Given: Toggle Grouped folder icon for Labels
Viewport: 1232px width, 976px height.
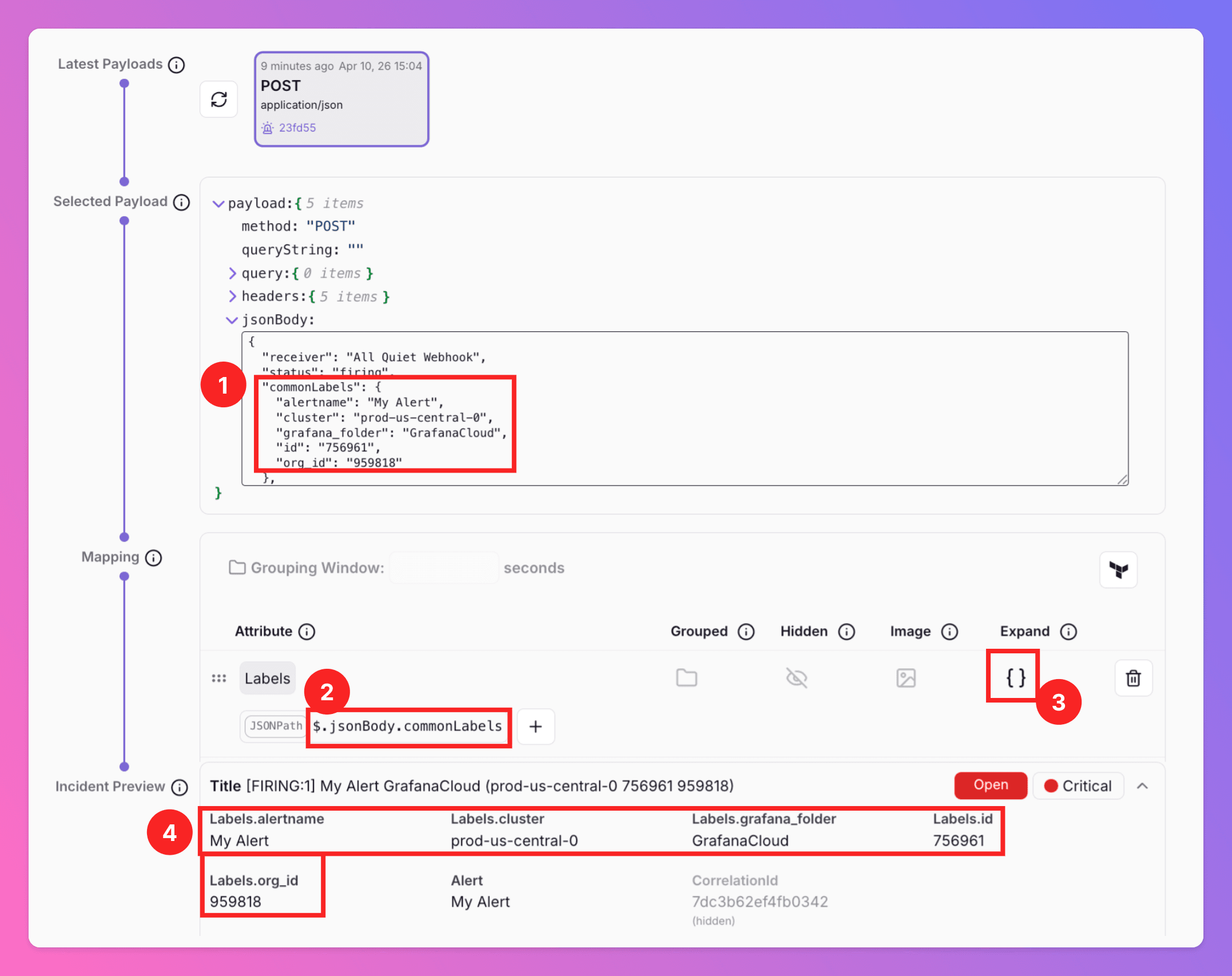Looking at the screenshot, I should pos(686,678).
